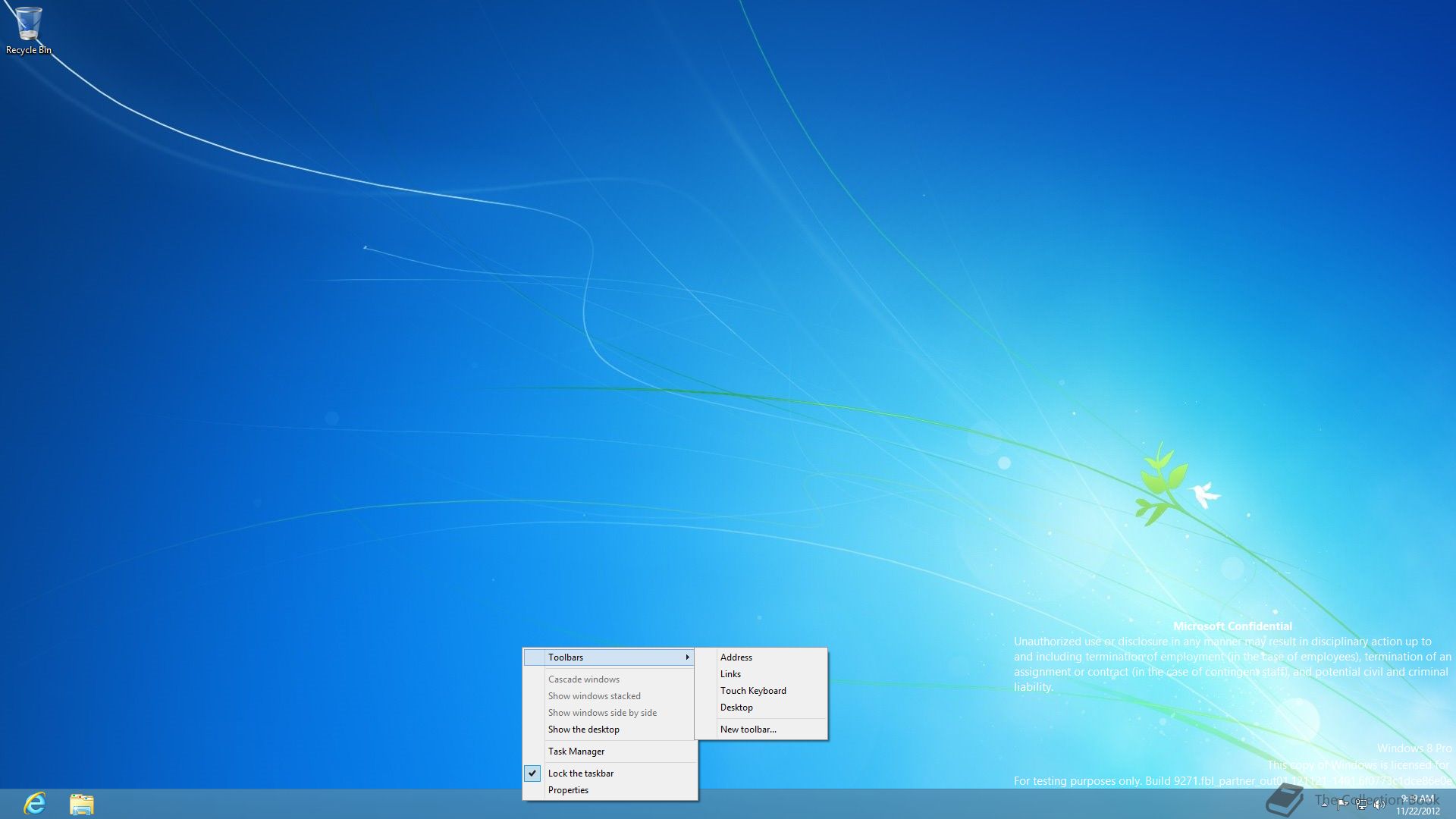Open the taskbar clock and date
The height and width of the screenshot is (819, 1456).
[x=1418, y=805]
